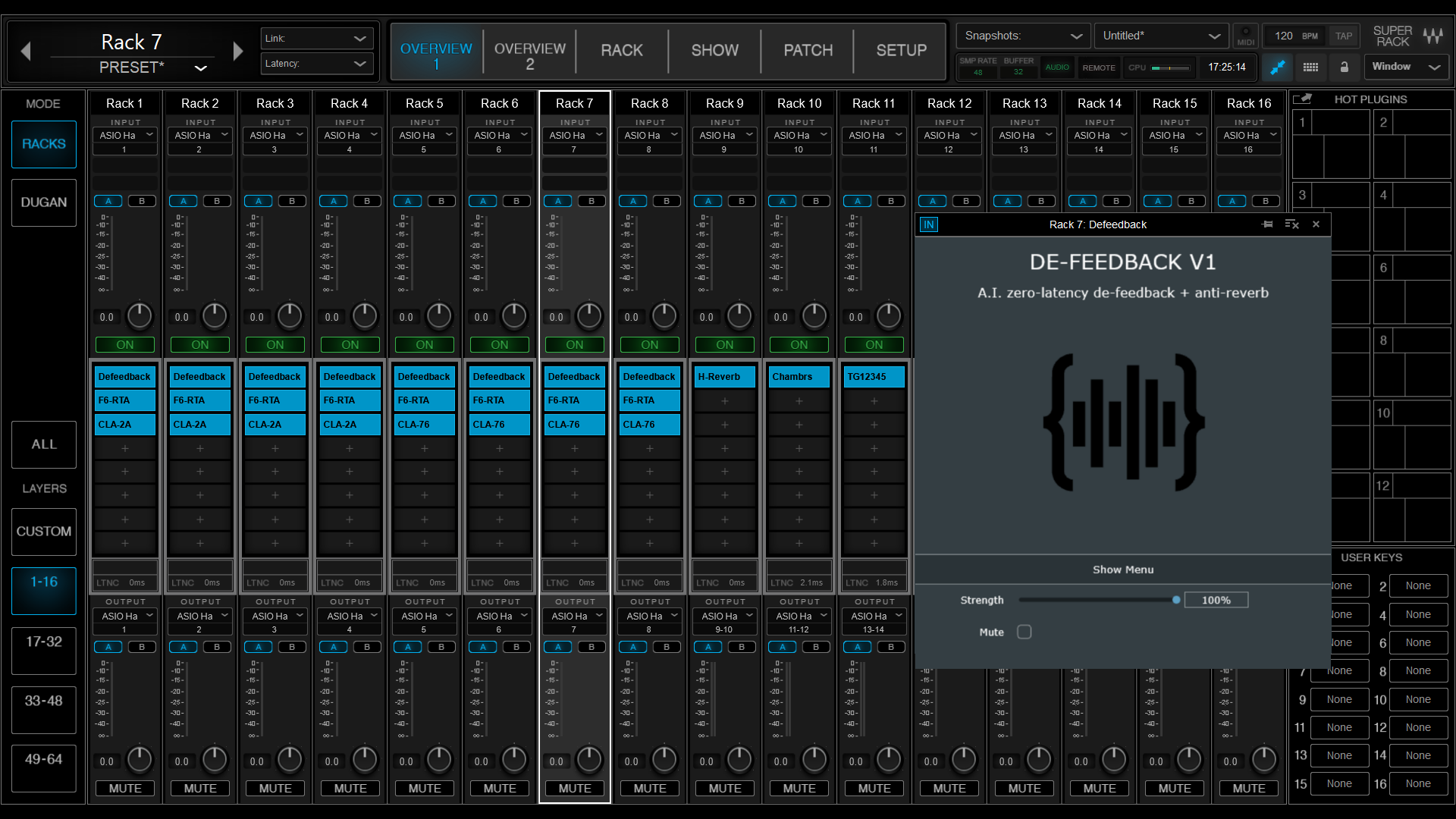Switch to the OVERVIEW 2 tab
Screen dimensions: 1456x819
coord(529,56)
